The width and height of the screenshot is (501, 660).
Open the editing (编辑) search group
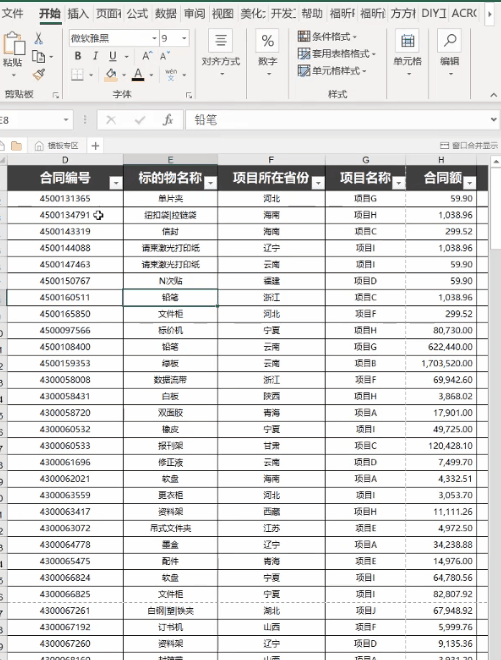[x=450, y=53]
